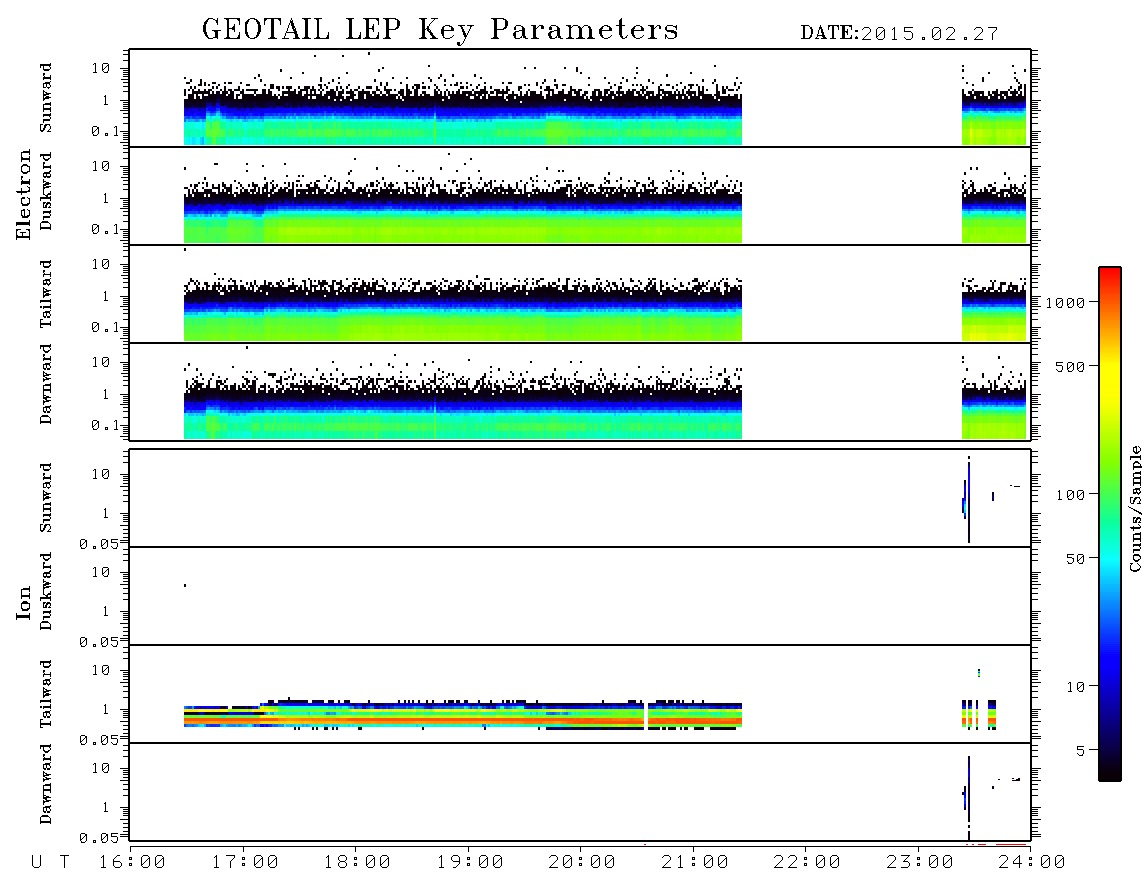The height and width of the screenshot is (880, 1142).
Task: Click the GEOTAIL LEP Key Parameters title
Action: point(440,30)
